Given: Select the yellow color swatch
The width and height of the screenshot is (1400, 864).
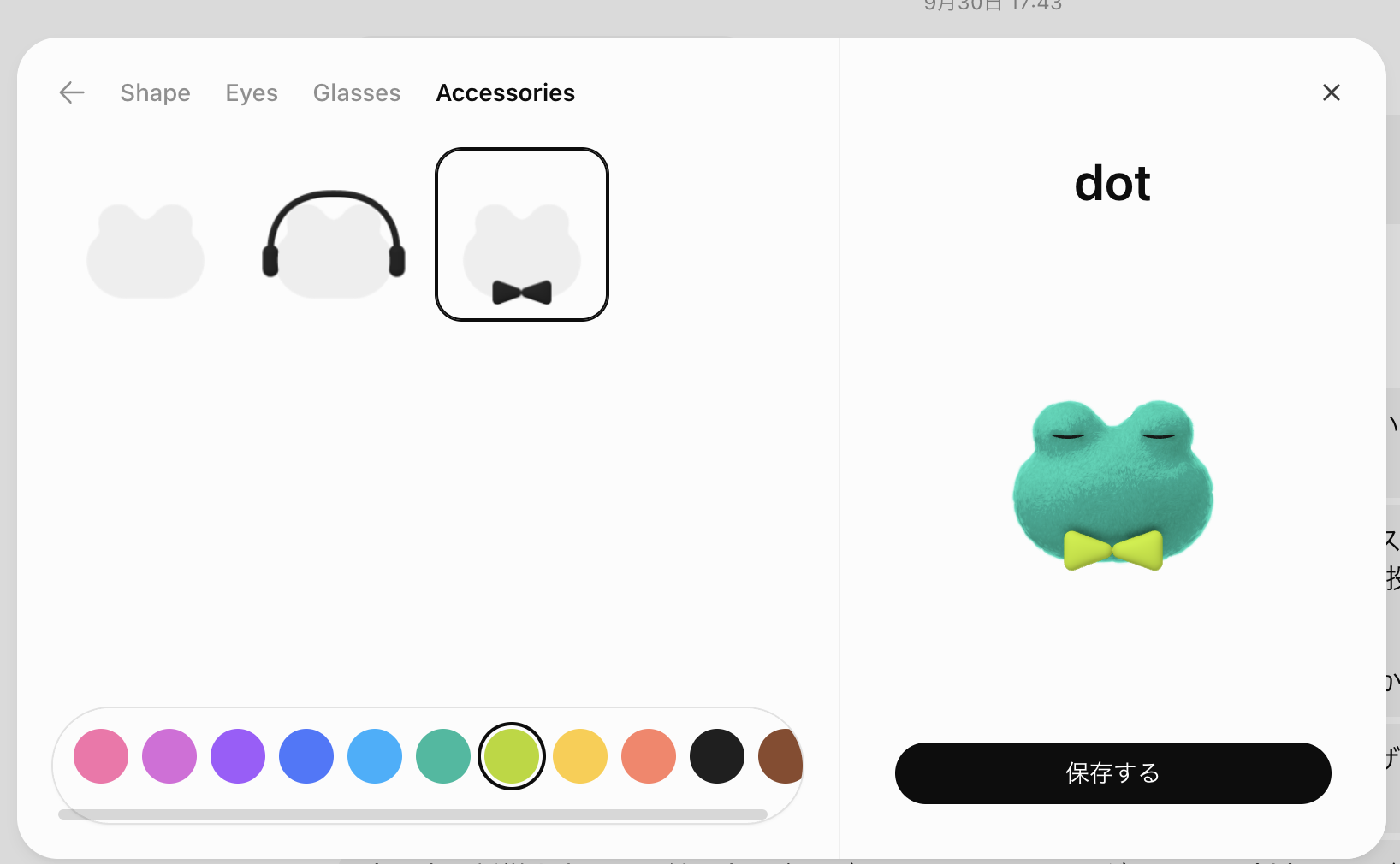Looking at the screenshot, I should coord(580,756).
